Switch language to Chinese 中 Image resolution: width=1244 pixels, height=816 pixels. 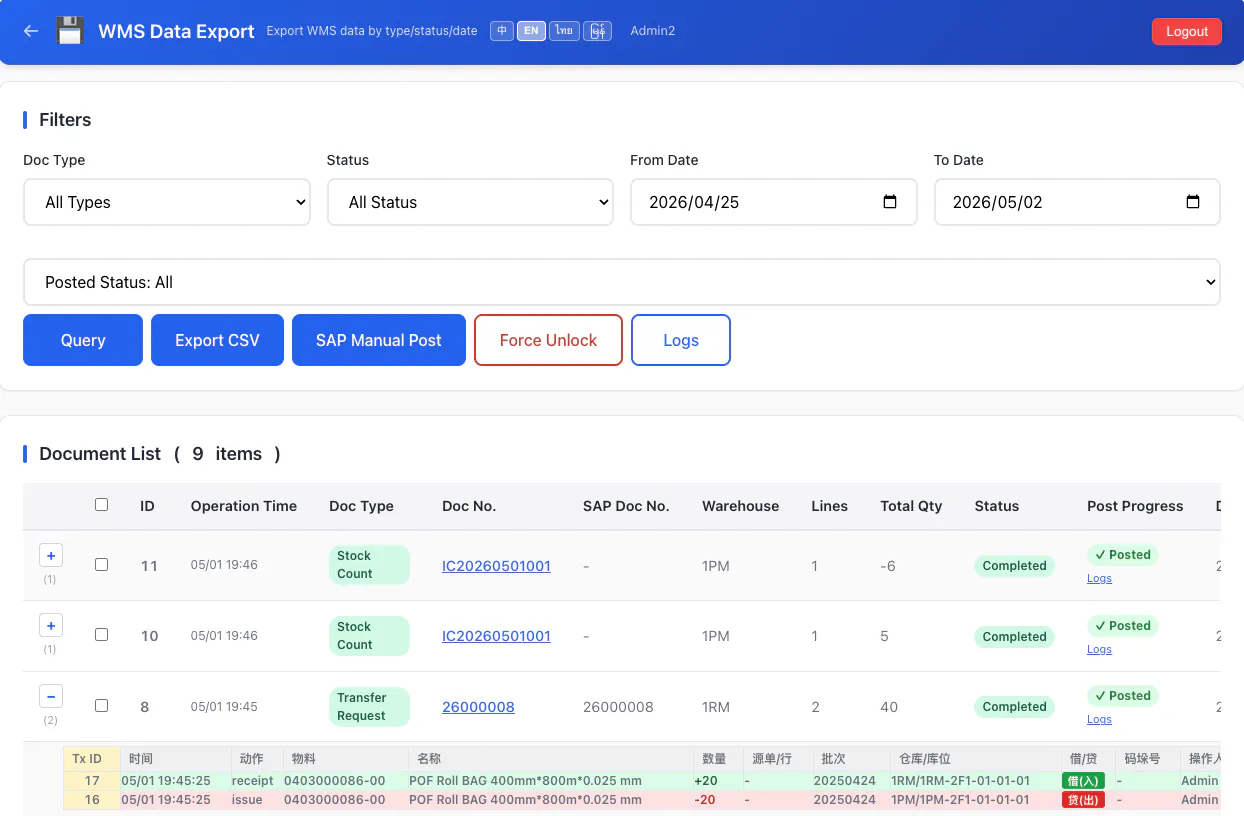pos(502,31)
